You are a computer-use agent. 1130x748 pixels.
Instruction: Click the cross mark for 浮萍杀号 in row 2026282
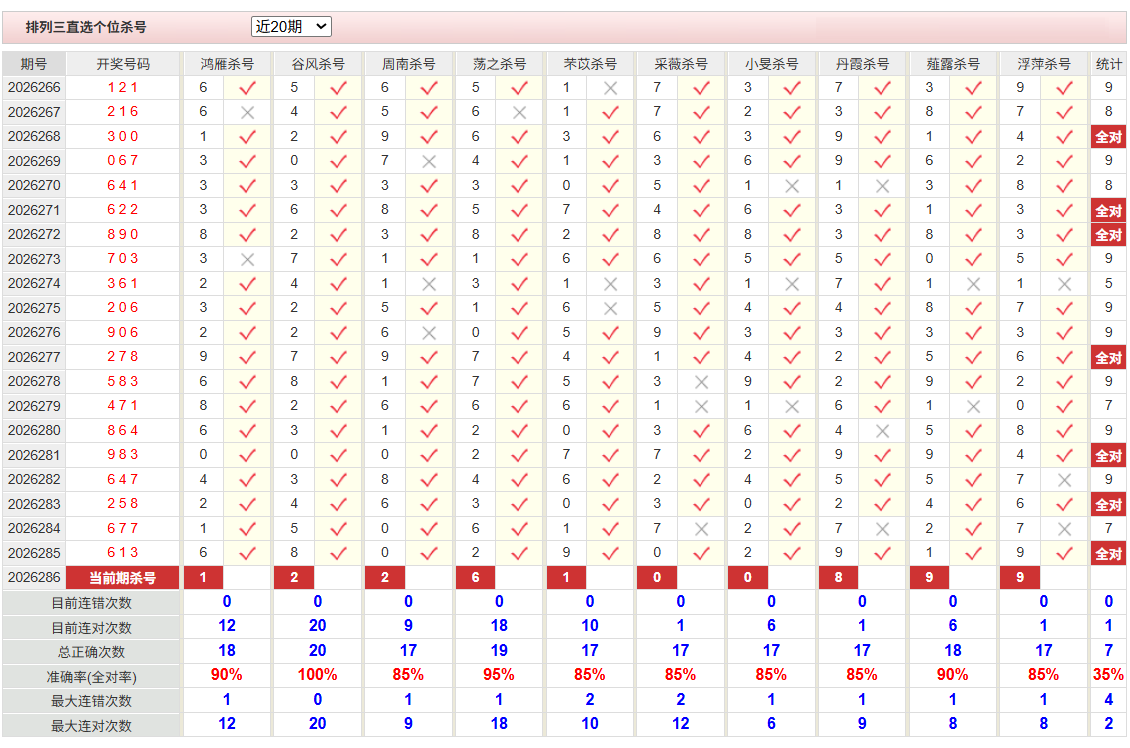point(1064,480)
